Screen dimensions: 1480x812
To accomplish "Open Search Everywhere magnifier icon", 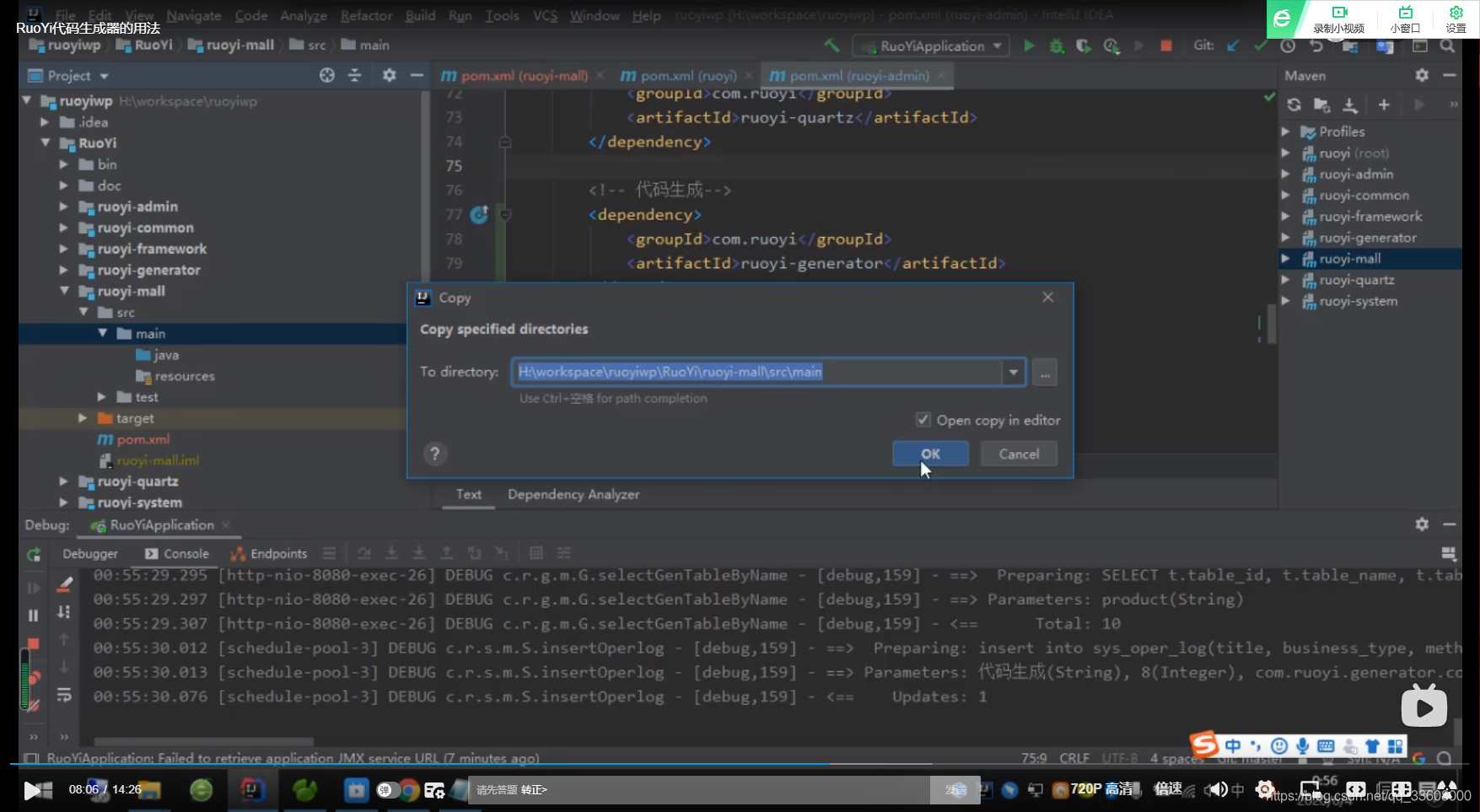I will 1447,46.
